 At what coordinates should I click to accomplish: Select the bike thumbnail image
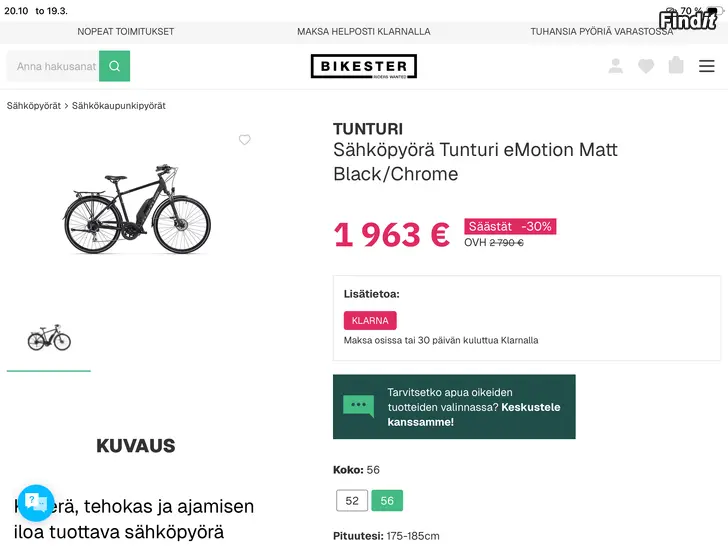pos(49,338)
